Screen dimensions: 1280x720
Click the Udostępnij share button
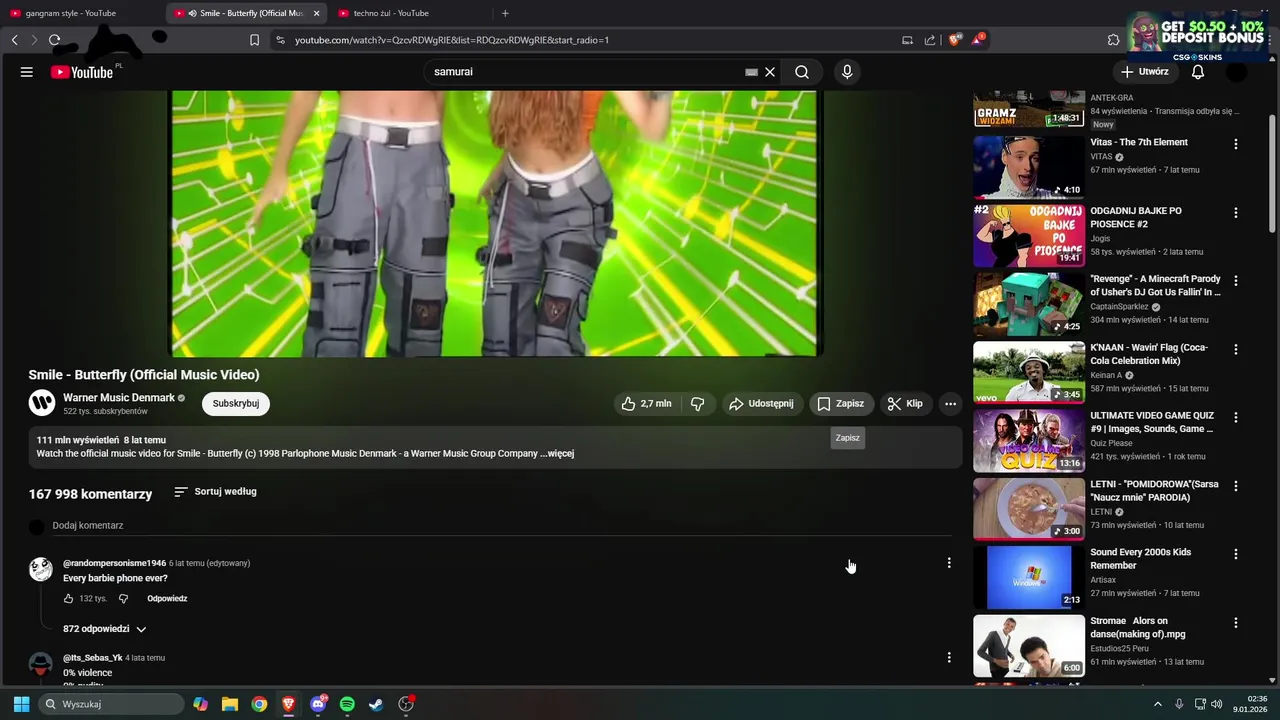pyautogui.click(x=761, y=404)
